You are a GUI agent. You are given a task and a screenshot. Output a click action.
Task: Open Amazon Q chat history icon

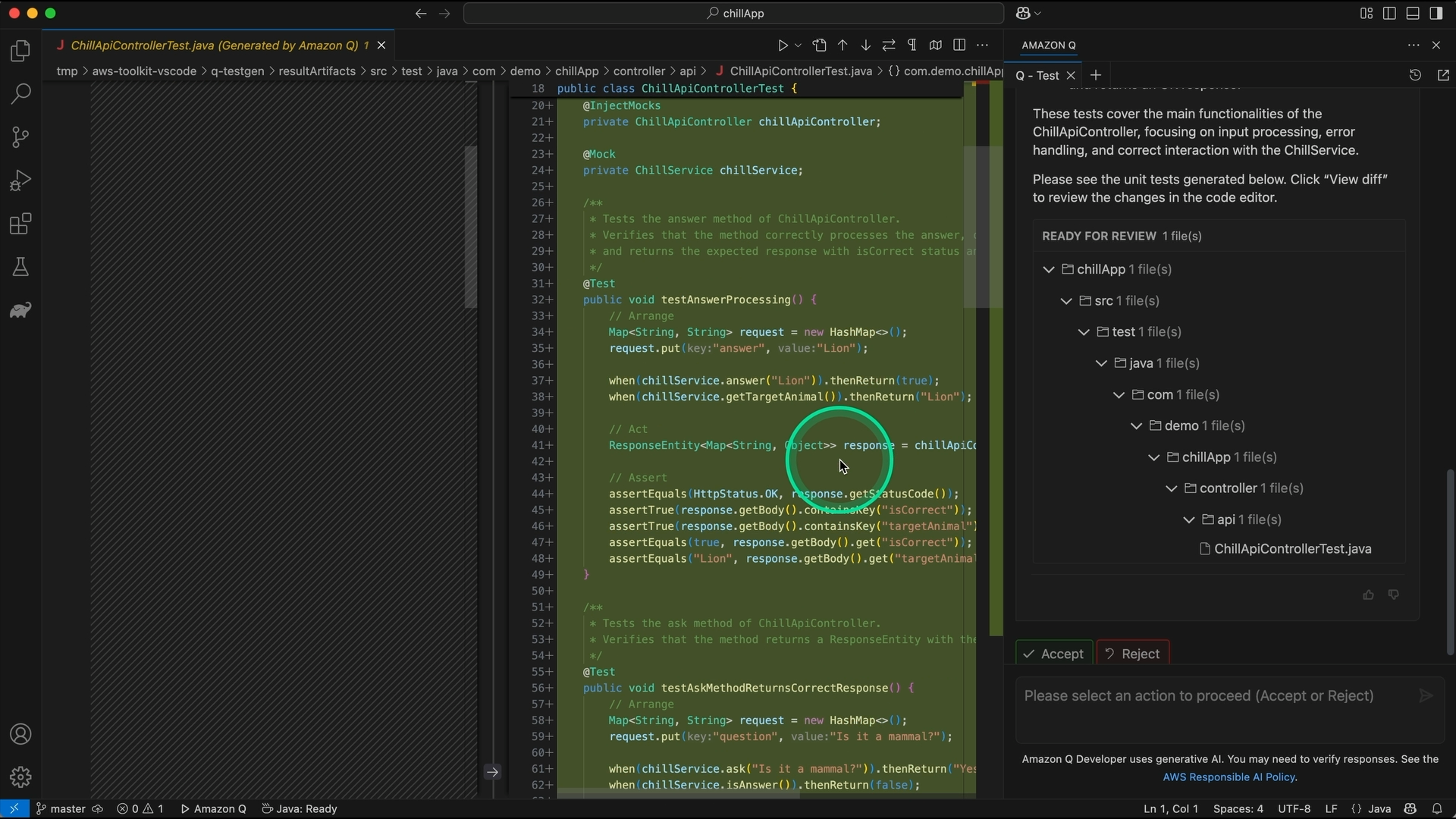tap(1415, 75)
